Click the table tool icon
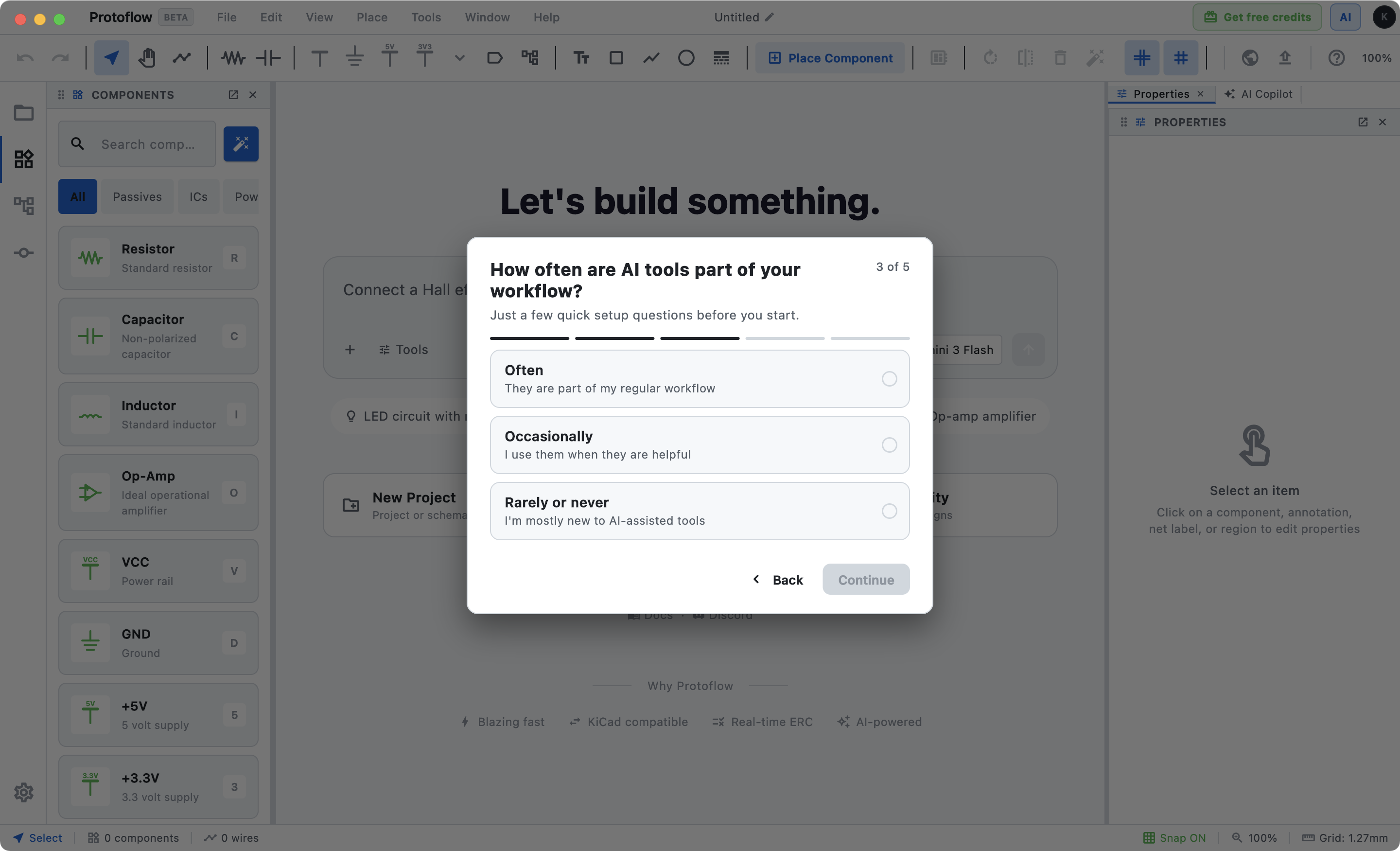Screen dimensions: 1400x851 (x=721, y=57)
